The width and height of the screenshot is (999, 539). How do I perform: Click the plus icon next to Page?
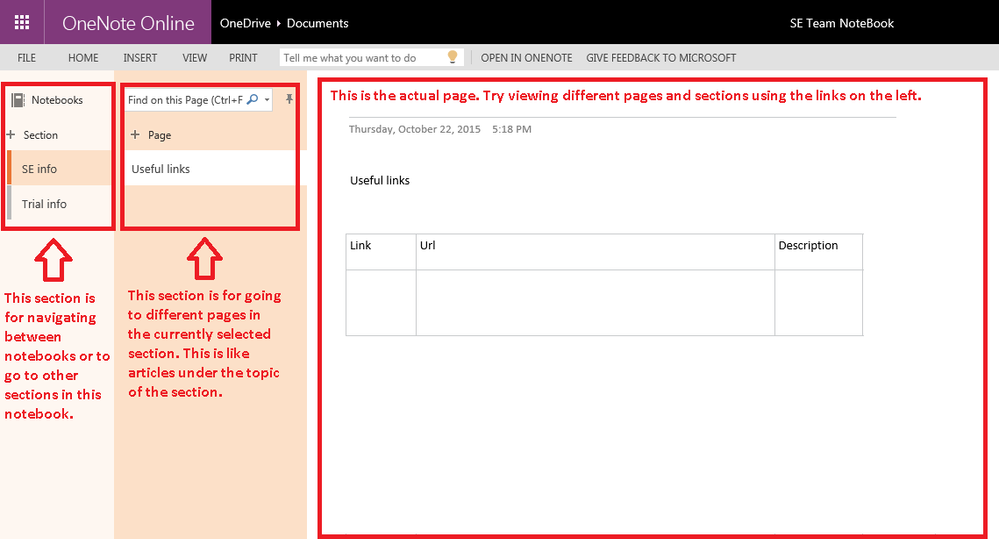(135, 134)
